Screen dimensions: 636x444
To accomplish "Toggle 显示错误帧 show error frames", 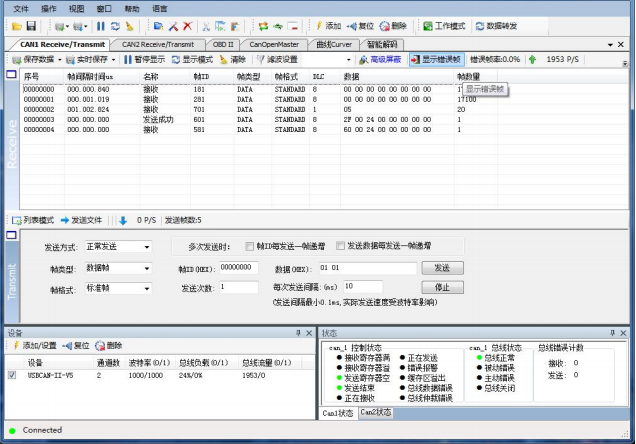I will point(436,60).
